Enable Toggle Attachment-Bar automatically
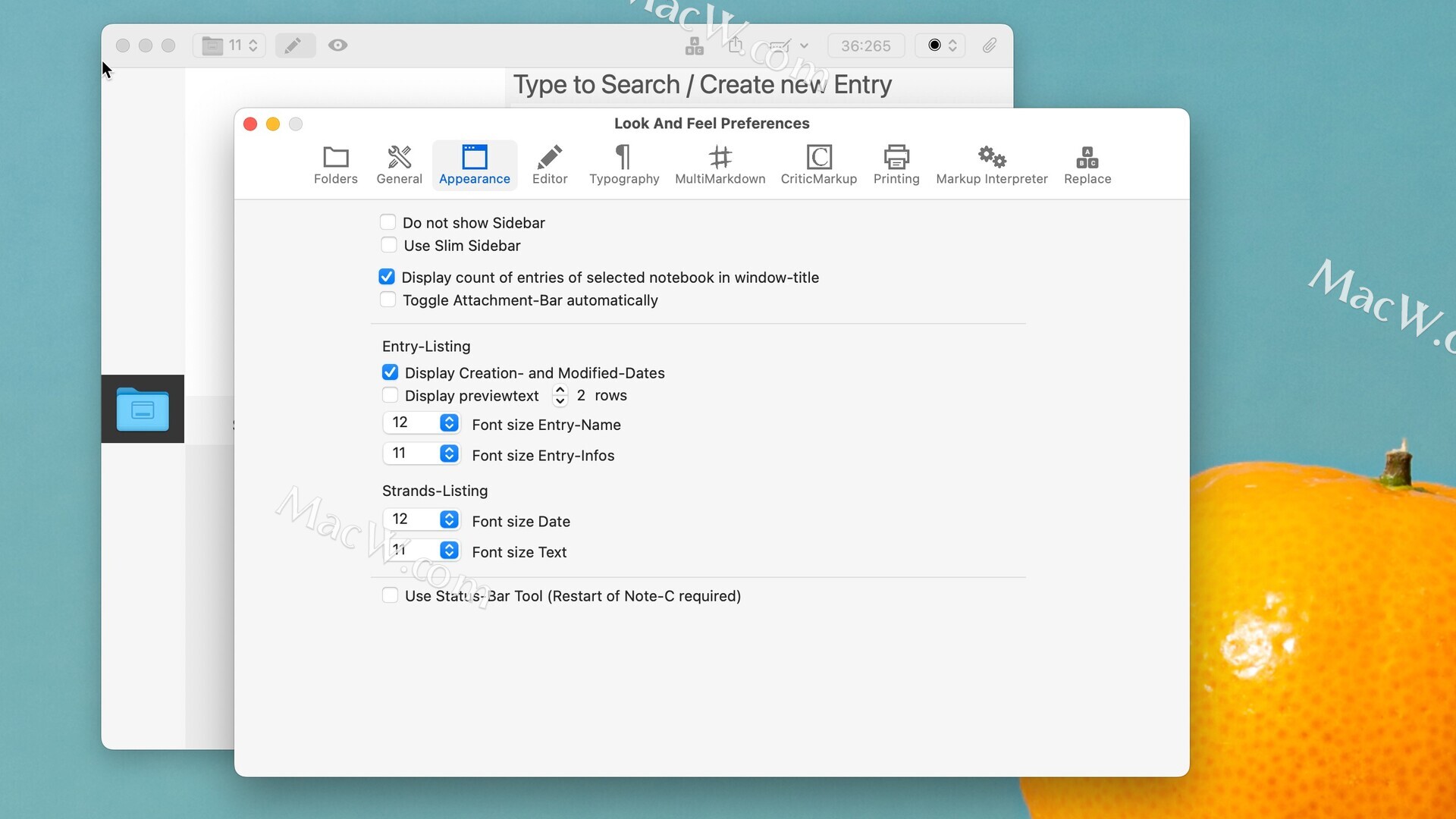 [388, 300]
